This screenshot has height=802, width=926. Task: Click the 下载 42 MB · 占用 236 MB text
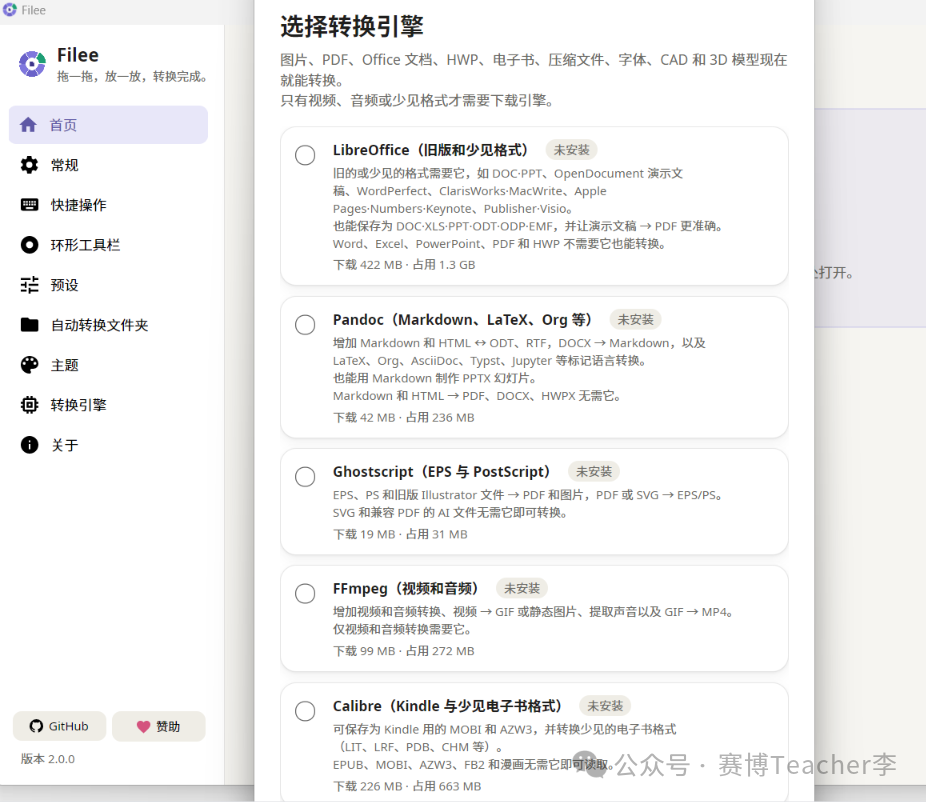[404, 418]
